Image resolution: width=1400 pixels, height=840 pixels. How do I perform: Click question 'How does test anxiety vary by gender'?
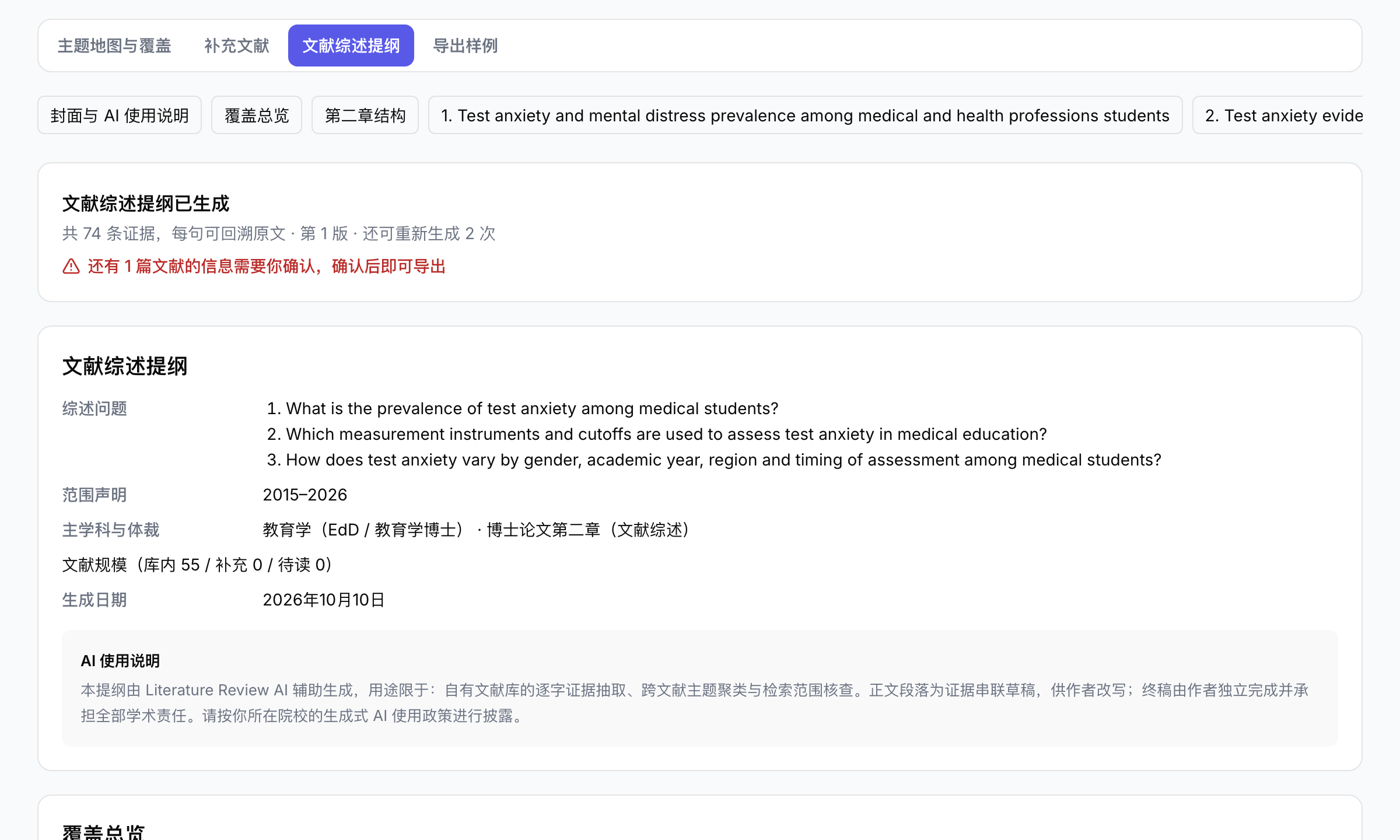(723, 460)
